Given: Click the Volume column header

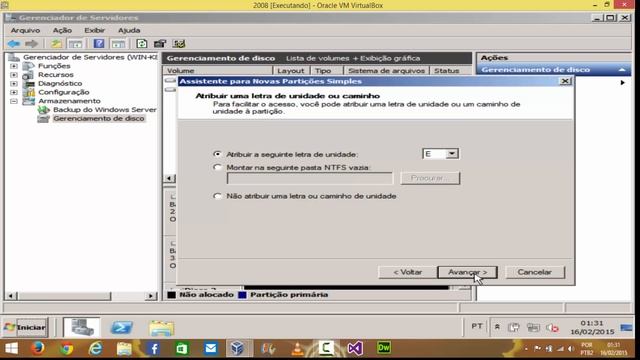Looking at the screenshot, I should point(218,71).
